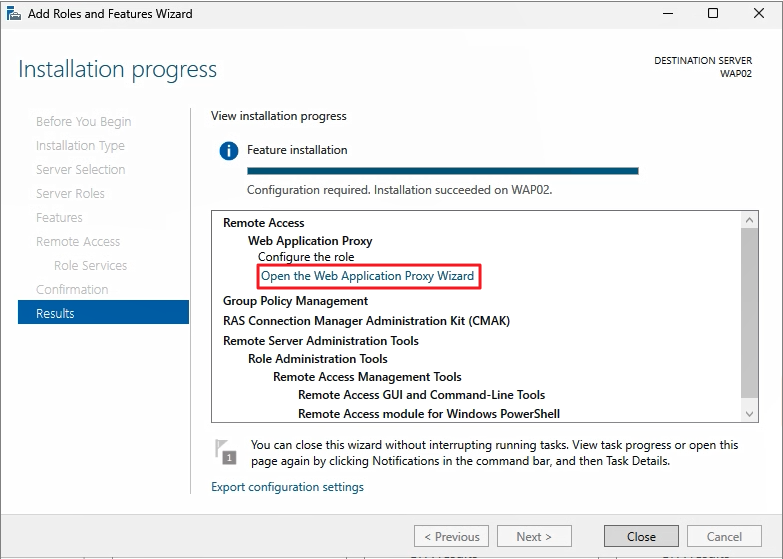
Task: Click the WAP02 destination server name
Action: 736,73
